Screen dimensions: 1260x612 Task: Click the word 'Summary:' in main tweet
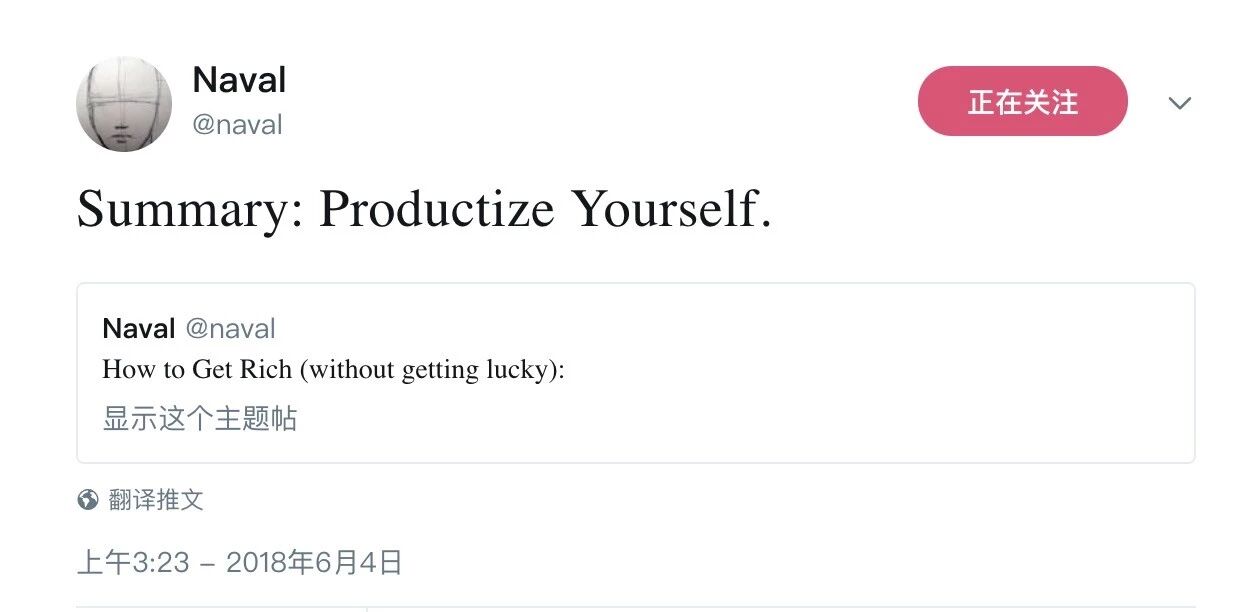[x=190, y=209]
